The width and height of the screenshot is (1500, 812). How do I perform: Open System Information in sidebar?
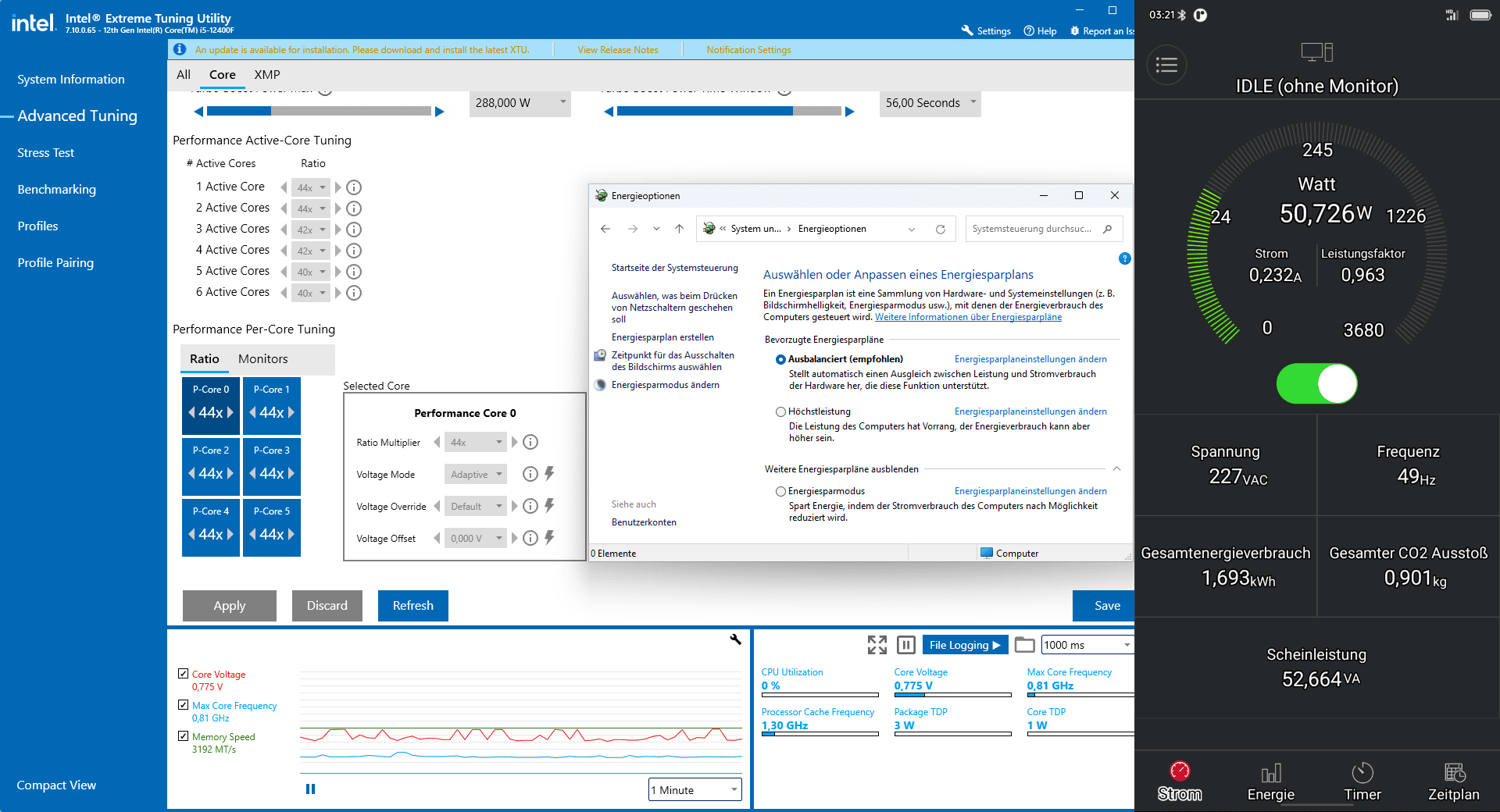coord(71,80)
